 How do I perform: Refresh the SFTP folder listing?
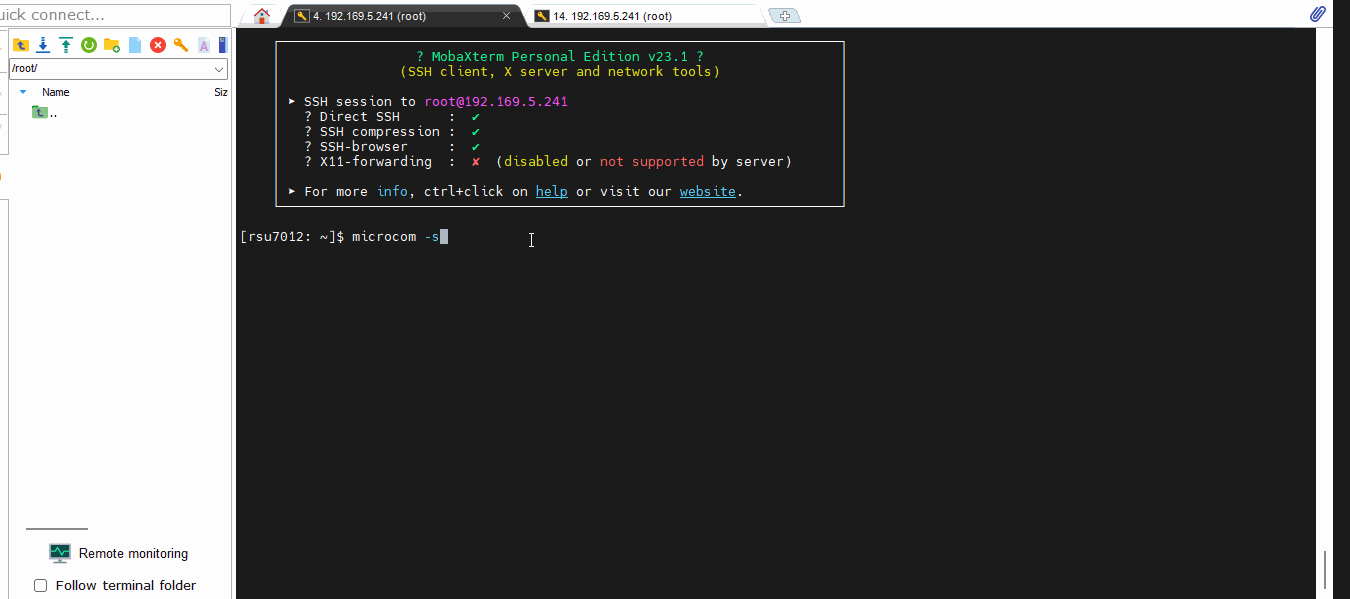[x=89, y=45]
